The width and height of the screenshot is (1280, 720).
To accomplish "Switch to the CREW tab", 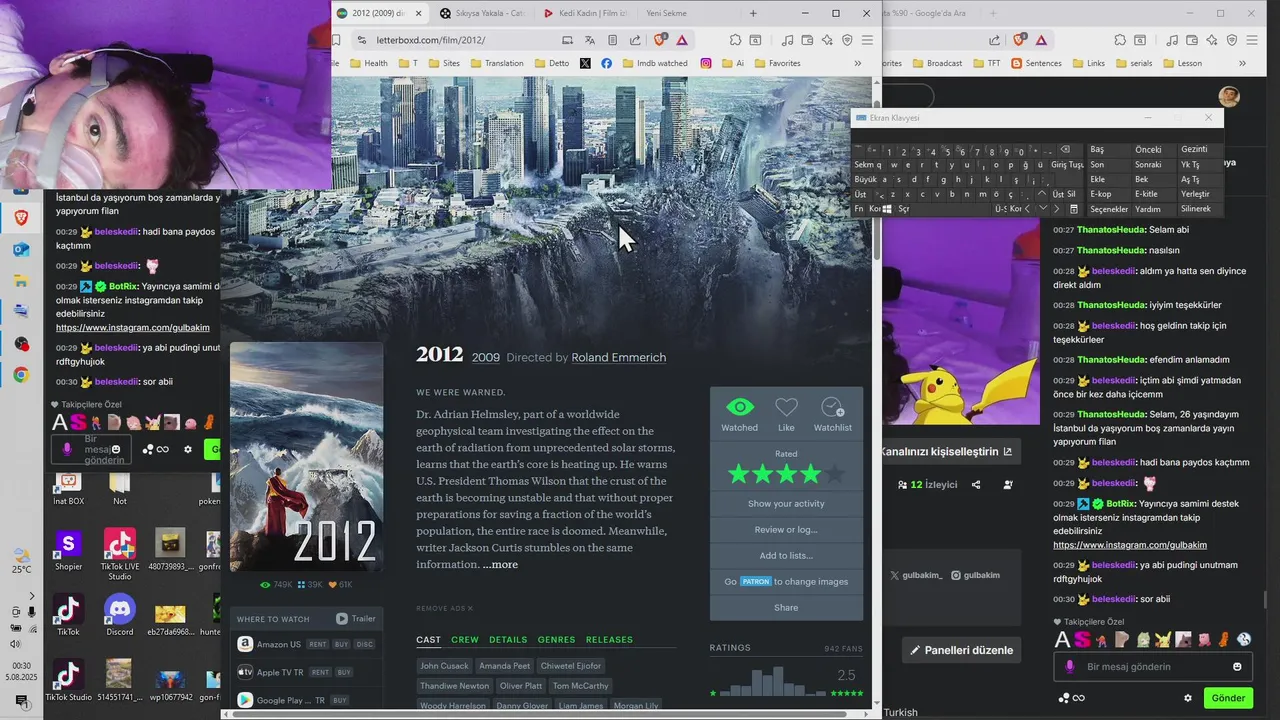I will [x=465, y=640].
